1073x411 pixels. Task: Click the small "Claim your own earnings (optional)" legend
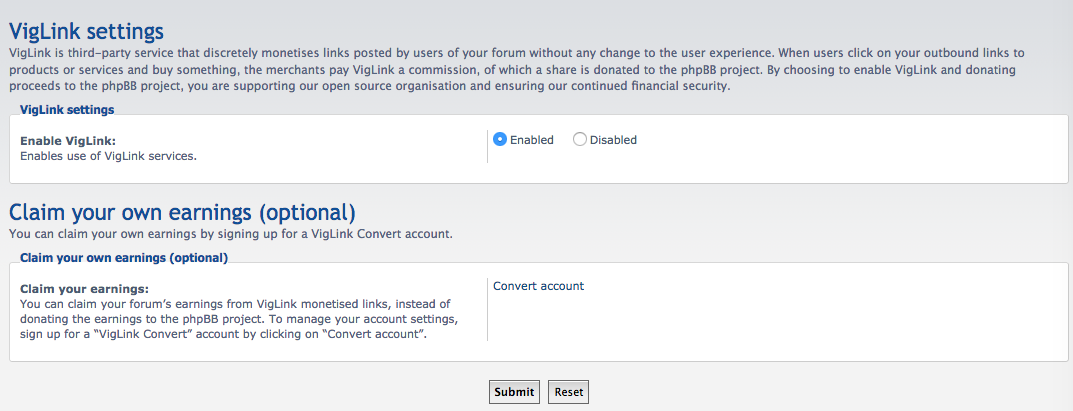124,257
